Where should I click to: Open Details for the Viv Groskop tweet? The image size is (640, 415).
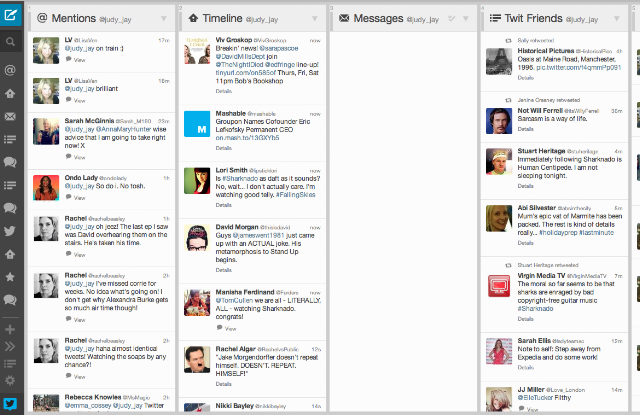pyautogui.click(x=224, y=91)
